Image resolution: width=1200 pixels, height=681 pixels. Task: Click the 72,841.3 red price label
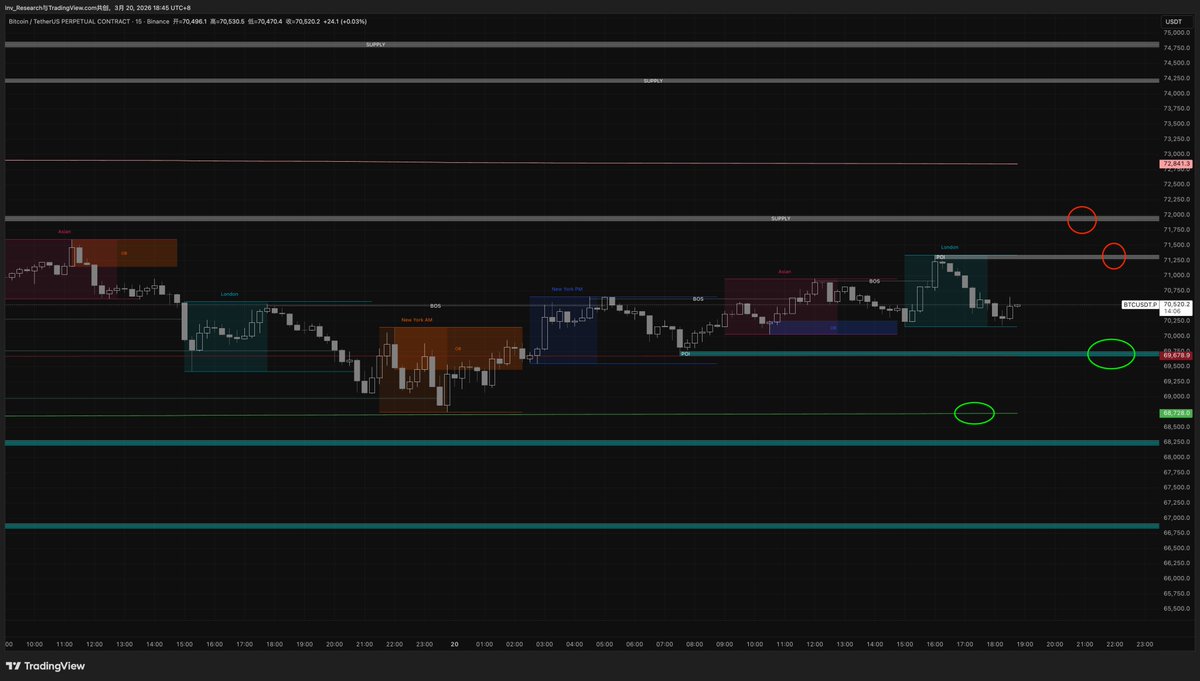1174,163
